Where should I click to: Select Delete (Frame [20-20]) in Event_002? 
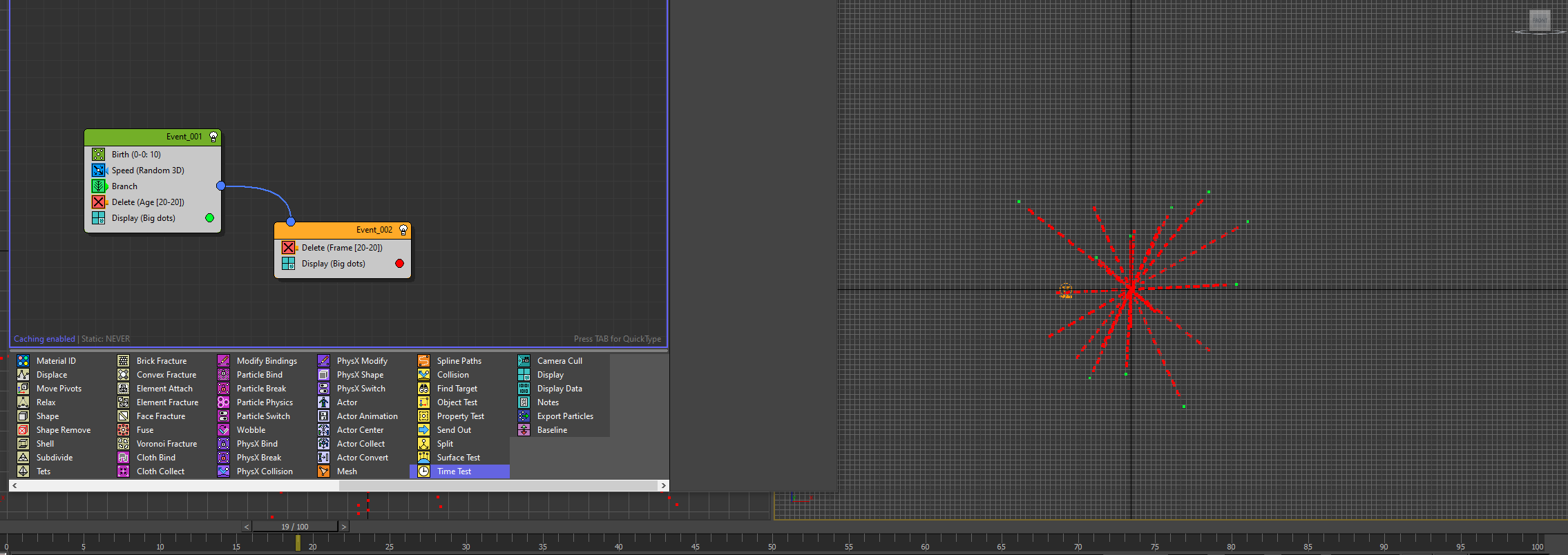341,248
